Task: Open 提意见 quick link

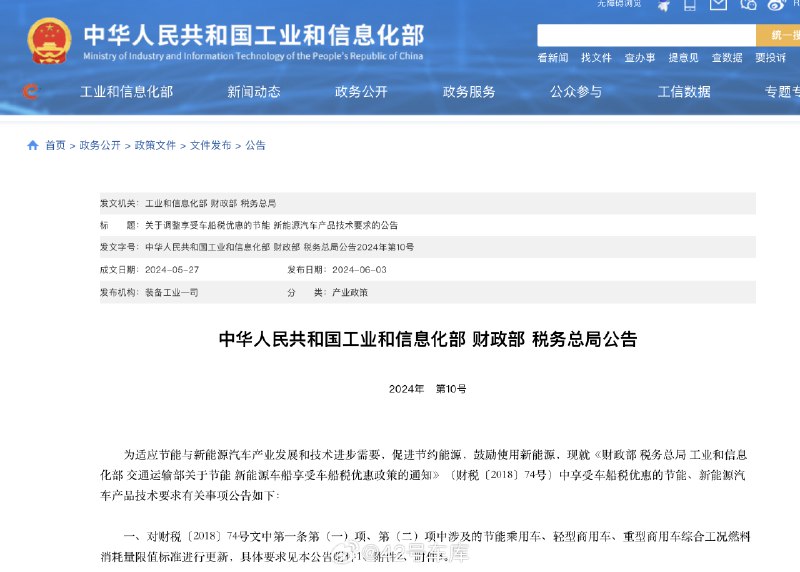Action: click(x=683, y=58)
